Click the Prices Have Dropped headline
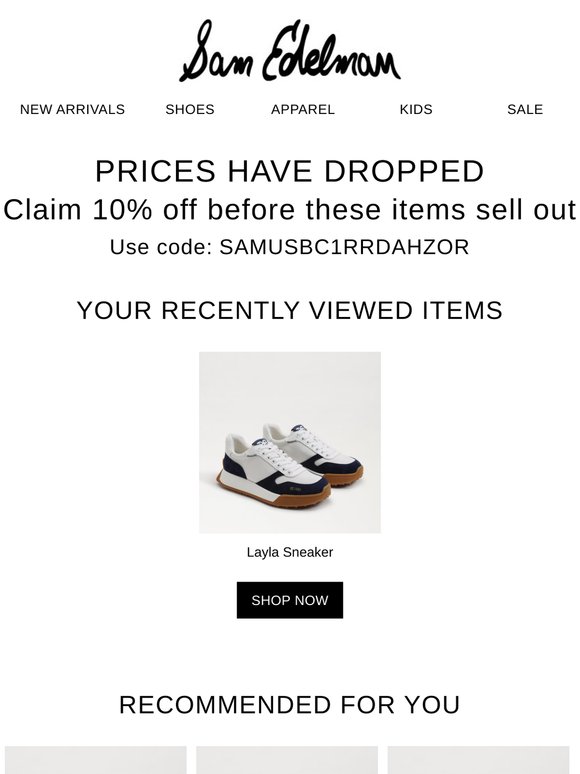Image resolution: width=580 pixels, height=774 pixels. point(289,171)
